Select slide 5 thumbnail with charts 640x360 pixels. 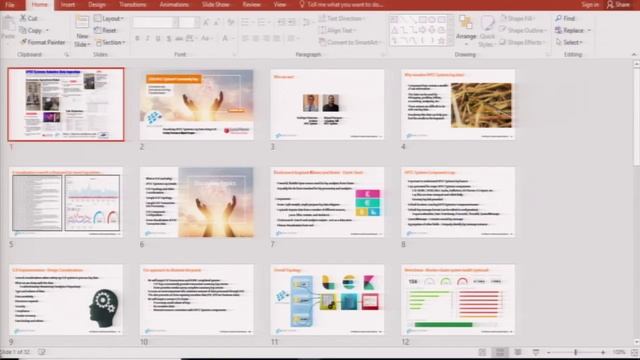point(66,202)
